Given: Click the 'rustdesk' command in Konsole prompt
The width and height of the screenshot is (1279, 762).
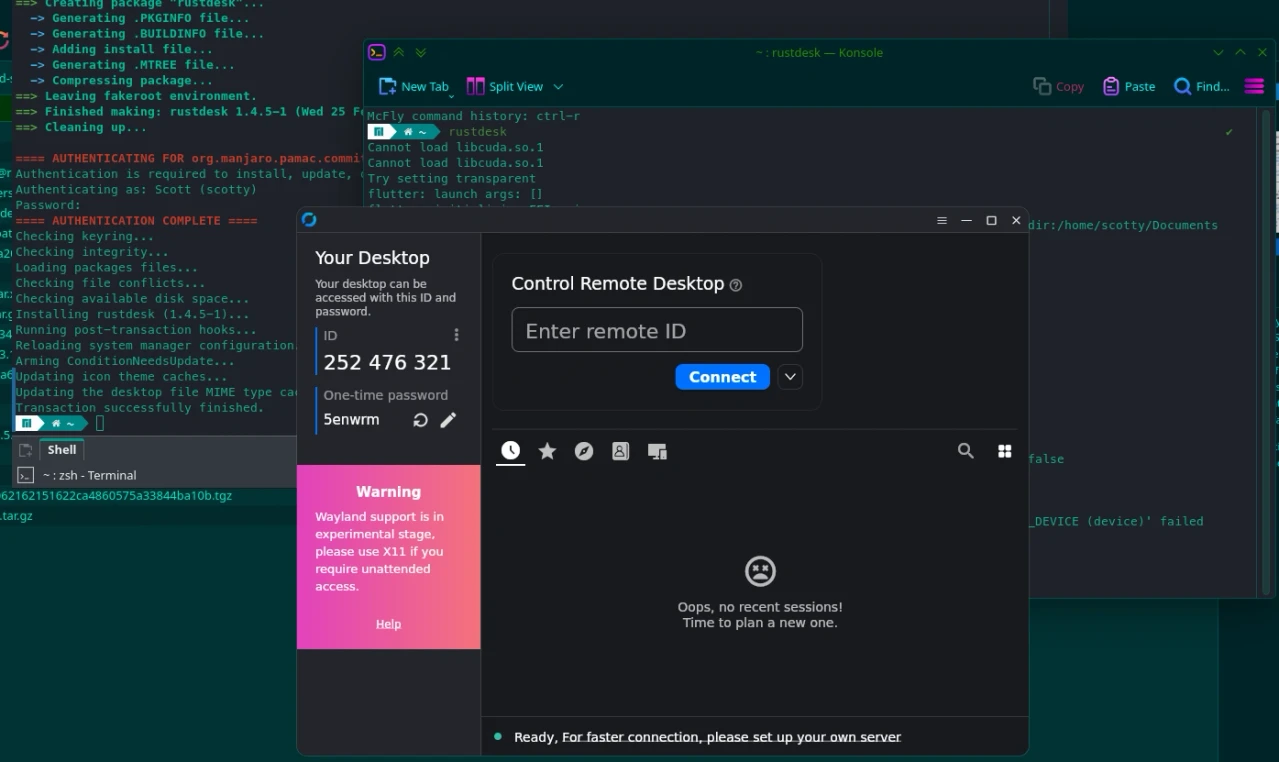Looking at the screenshot, I should point(478,132).
